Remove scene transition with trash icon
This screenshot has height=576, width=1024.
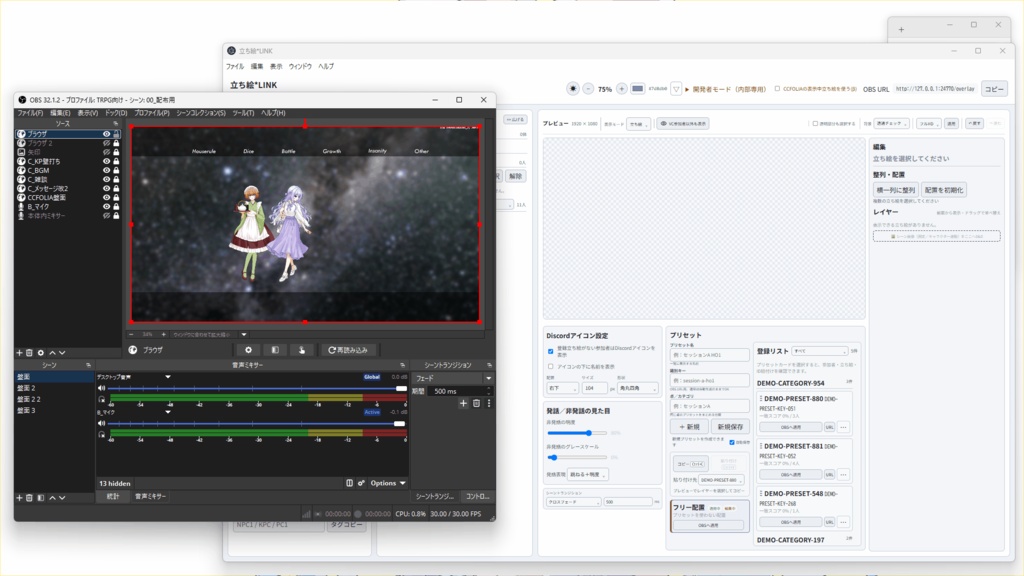pos(476,404)
